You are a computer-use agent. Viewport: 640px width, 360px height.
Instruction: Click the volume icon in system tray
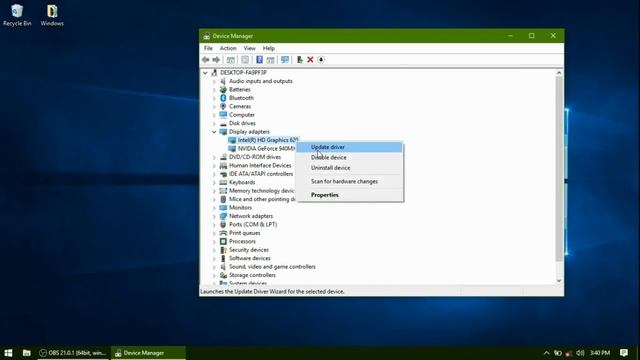[x=580, y=353]
